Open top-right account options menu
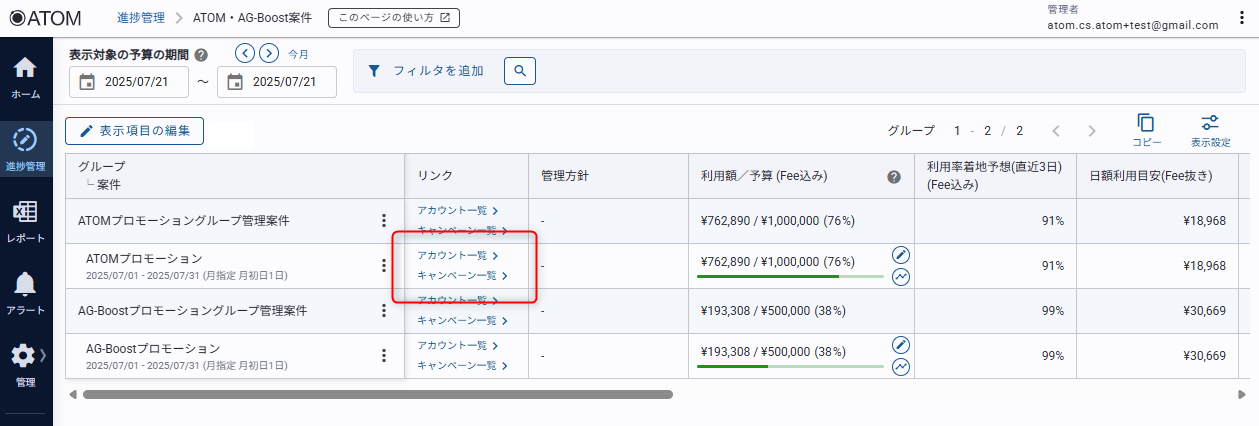This screenshot has height=426, width=1259. point(1242,18)
